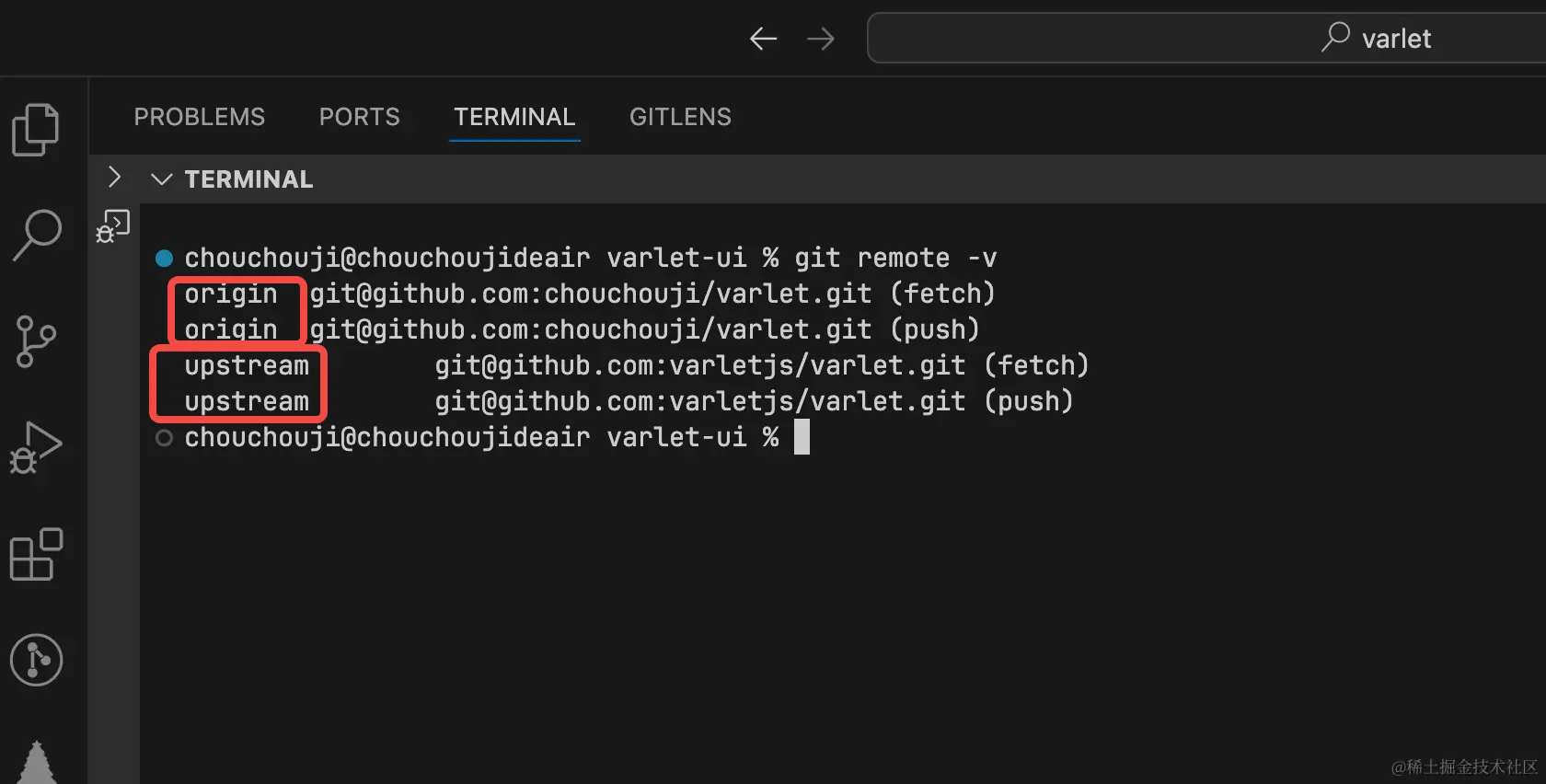Switch to the PROBLEMS tab
The height and width of the screenshot is (784, 1546).
pos(199,117)
